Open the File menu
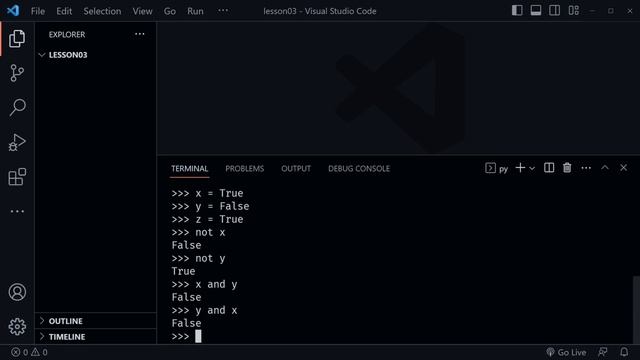Screen dimensions: 640x360 (x=38, y=11)
